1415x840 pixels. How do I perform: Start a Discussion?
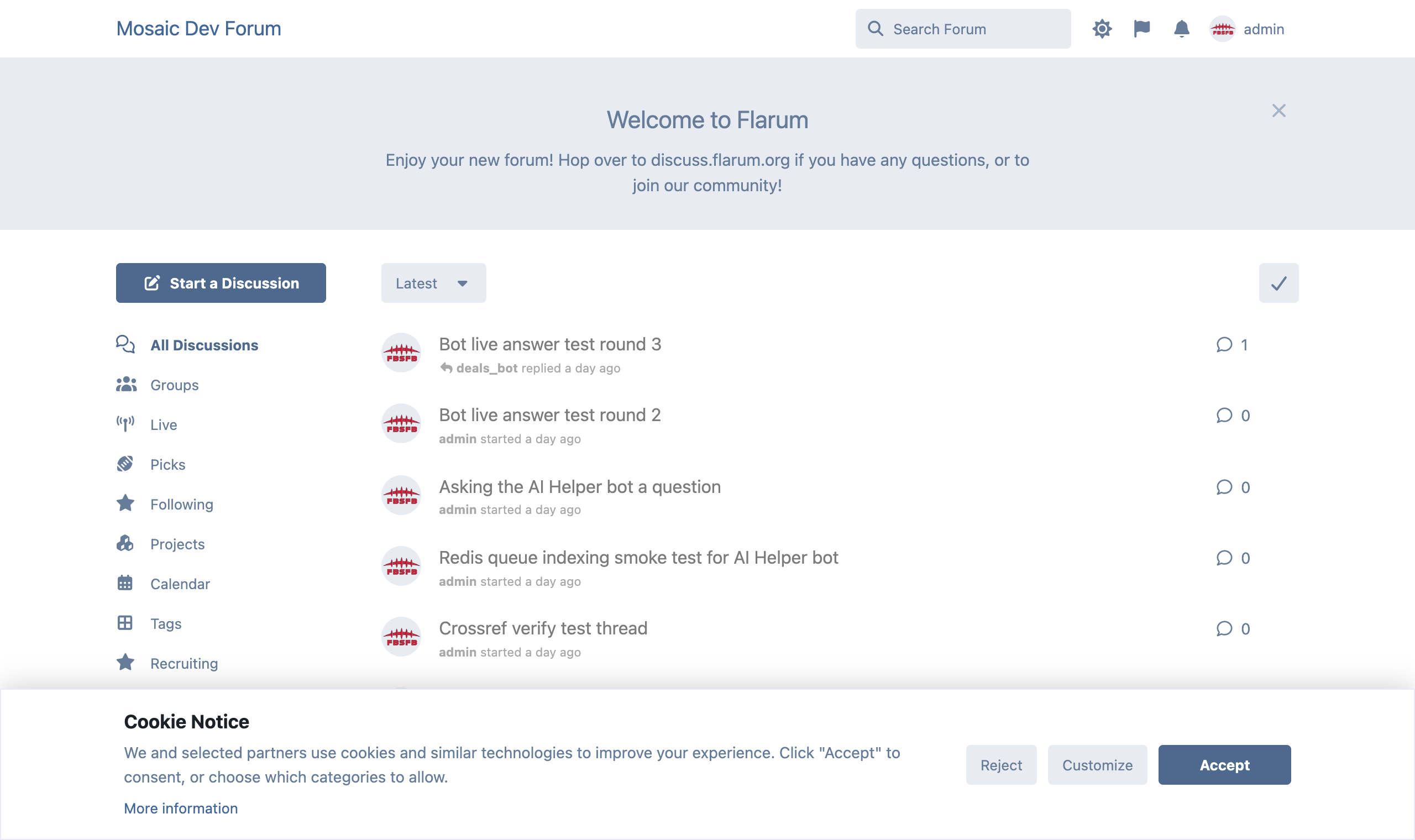221,283
